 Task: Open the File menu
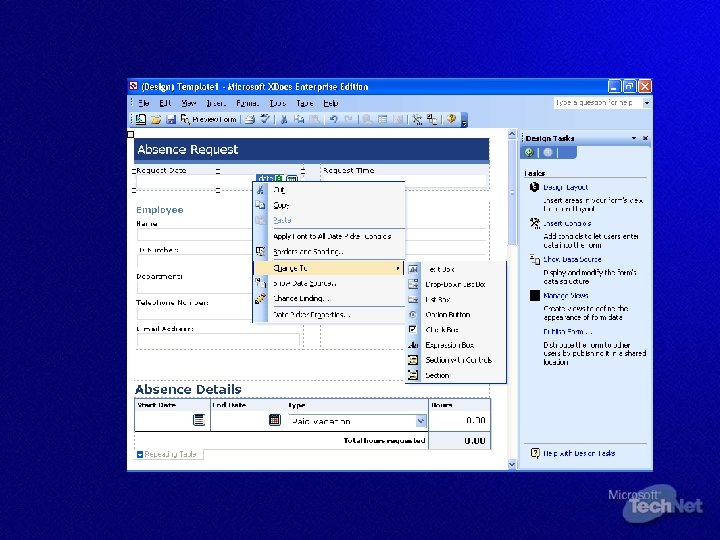(144, 103)
